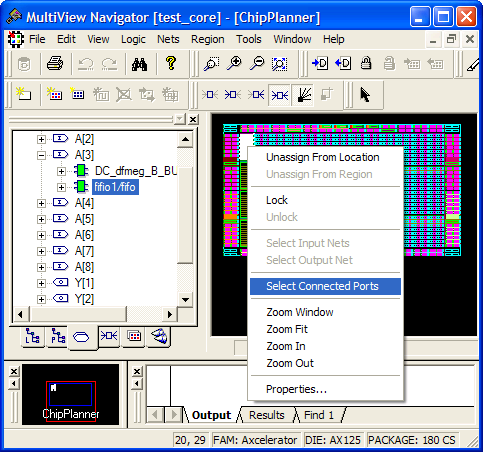Expand the Y[2] port node
This screenshot has height=452, width=483.
click(x=41, y=299)
